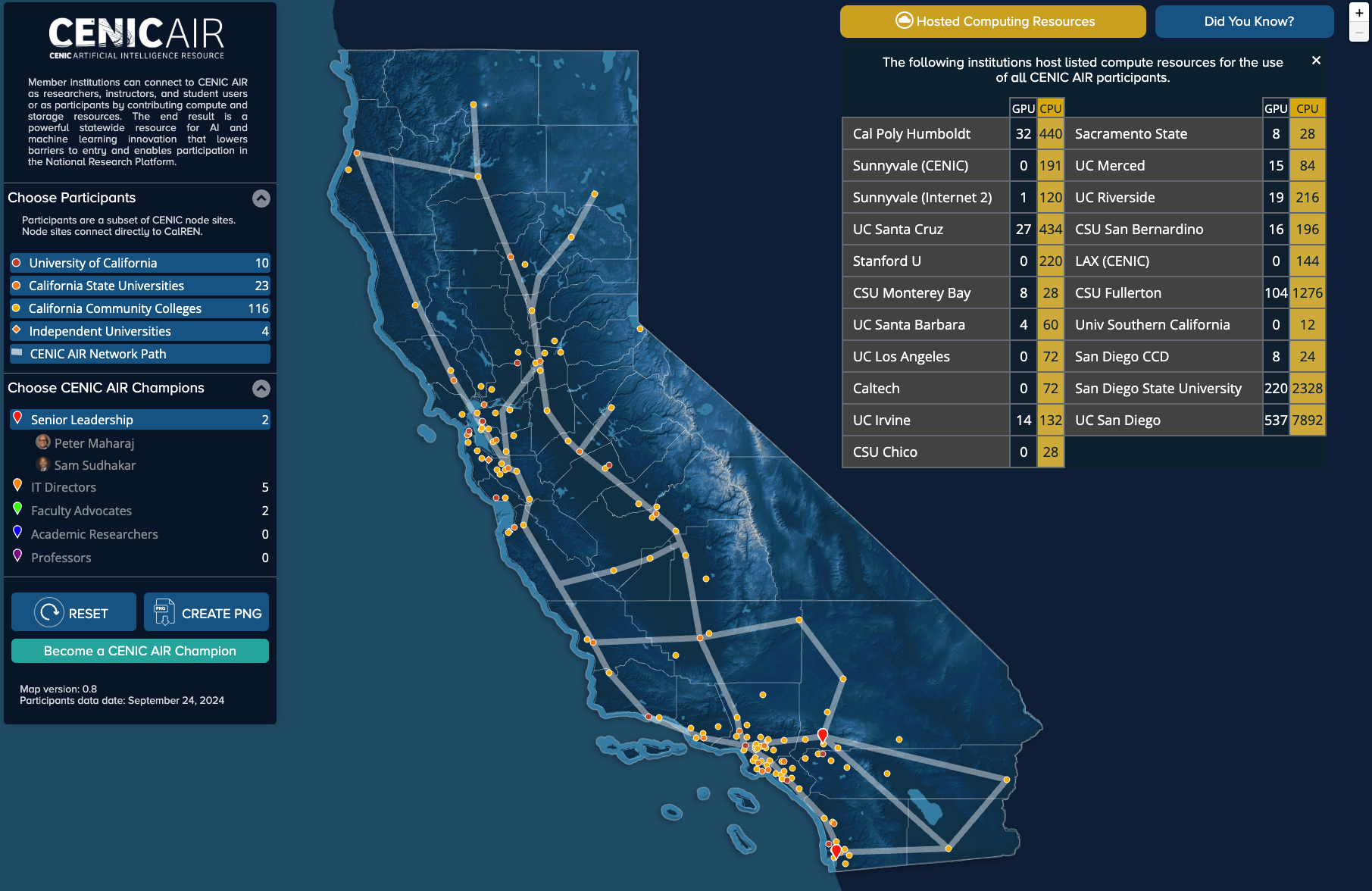
Task: Select the UC Riverside row
Action: click(x=1195, y=197)
